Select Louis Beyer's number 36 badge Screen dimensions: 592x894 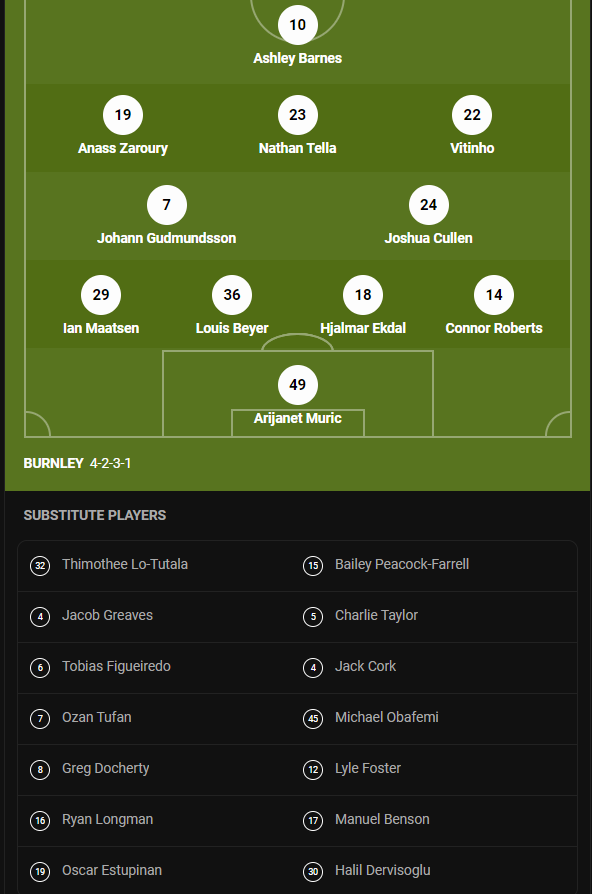(232, 295)
